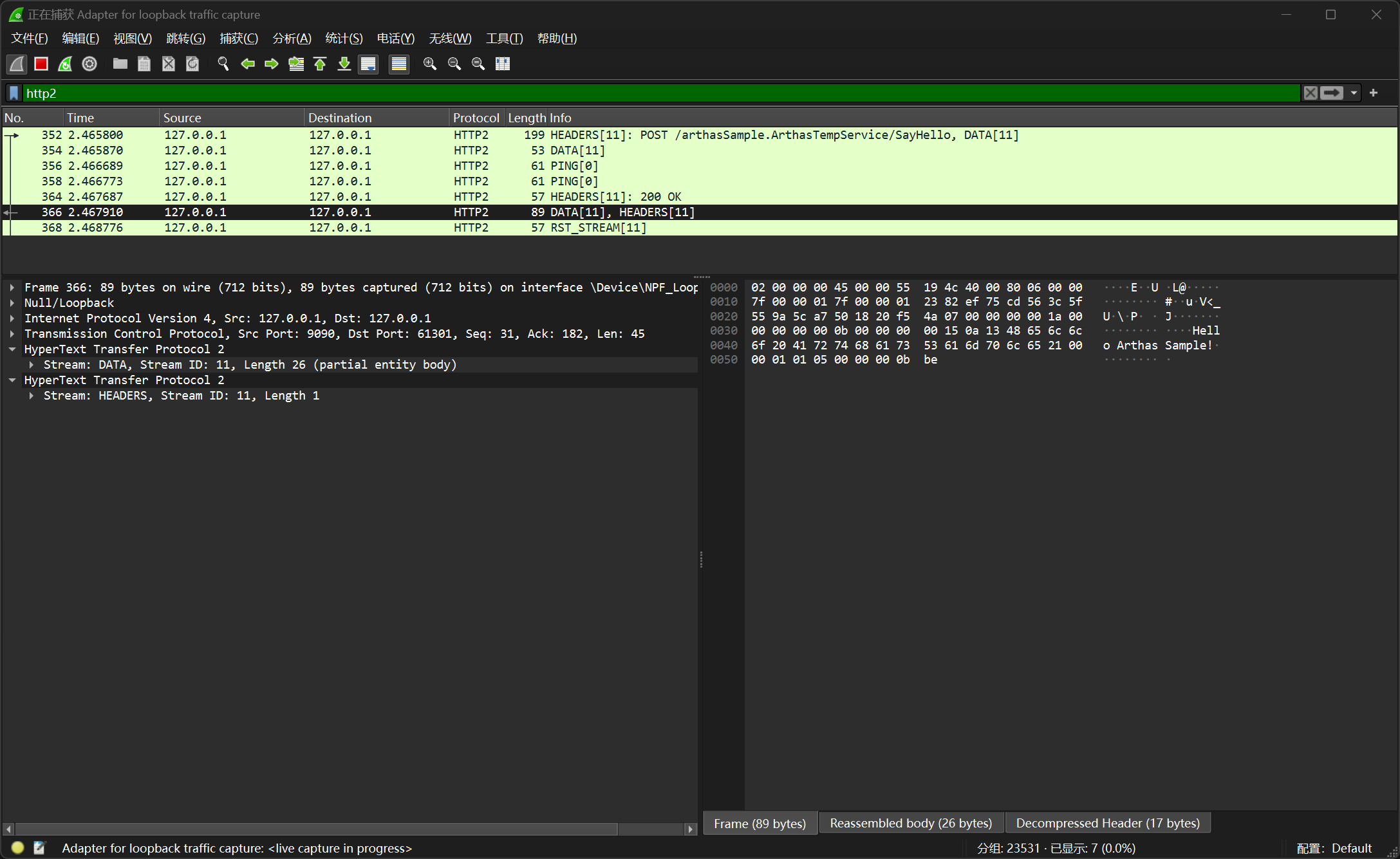Reload the capture file icon
Viewport: 1400px width, 859px height.
coord(192,64)
